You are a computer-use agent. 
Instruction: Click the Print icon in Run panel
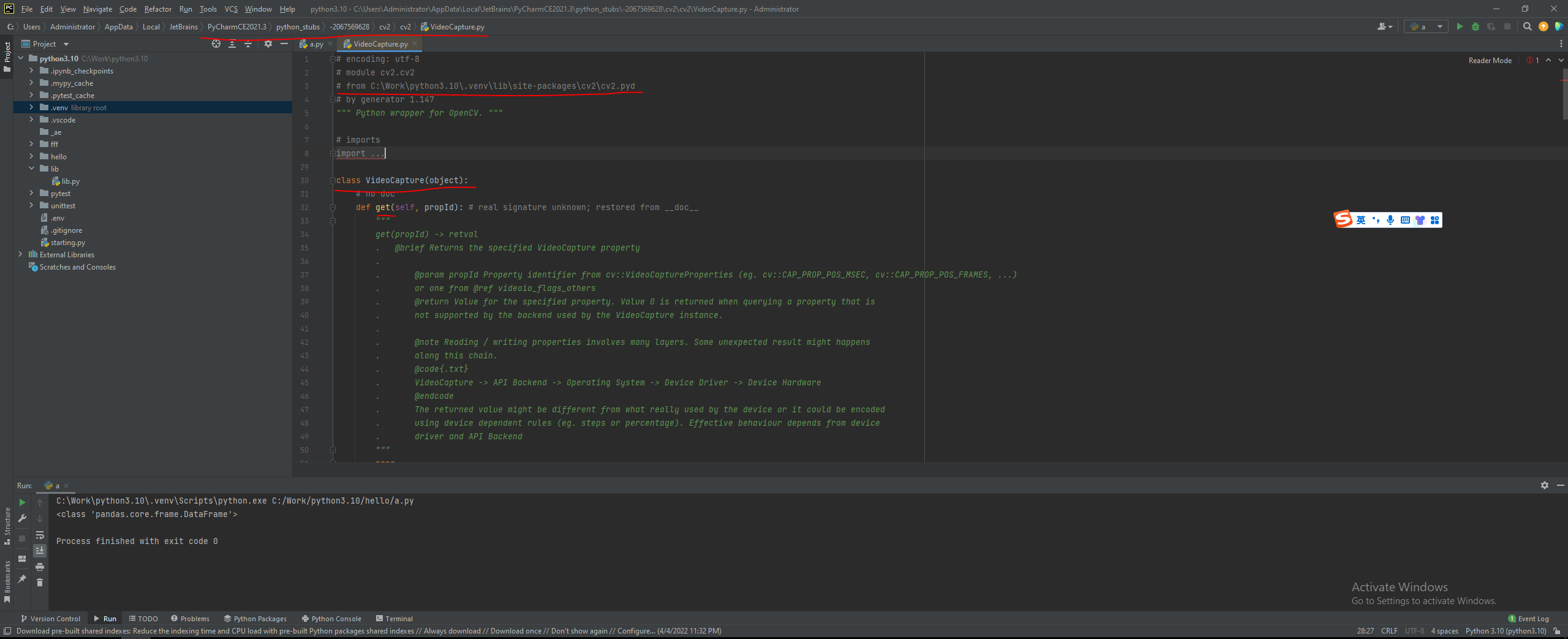[x=40, y=567]
